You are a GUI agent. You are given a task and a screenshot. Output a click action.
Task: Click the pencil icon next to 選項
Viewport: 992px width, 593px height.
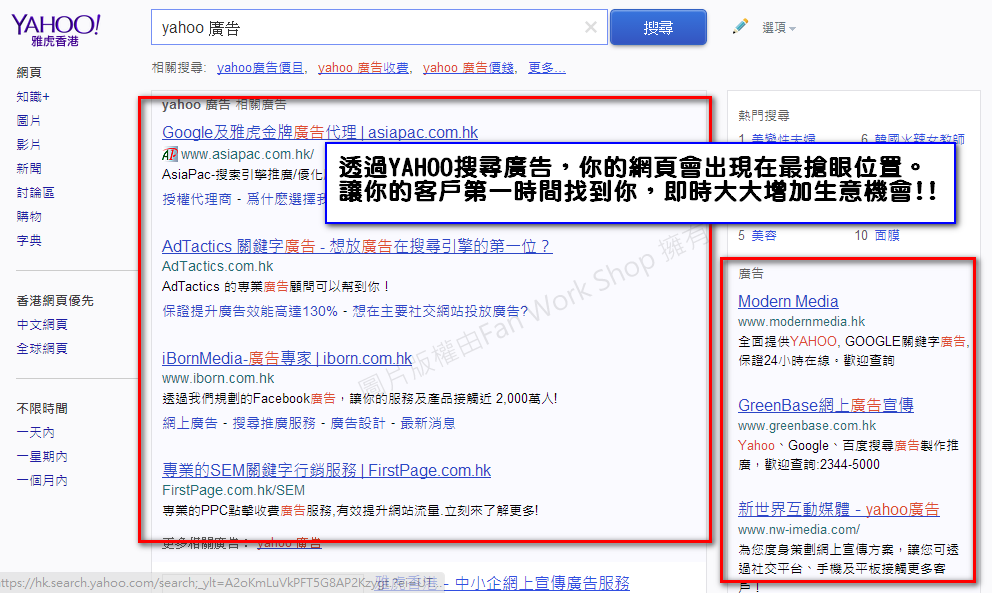point(740,27)
